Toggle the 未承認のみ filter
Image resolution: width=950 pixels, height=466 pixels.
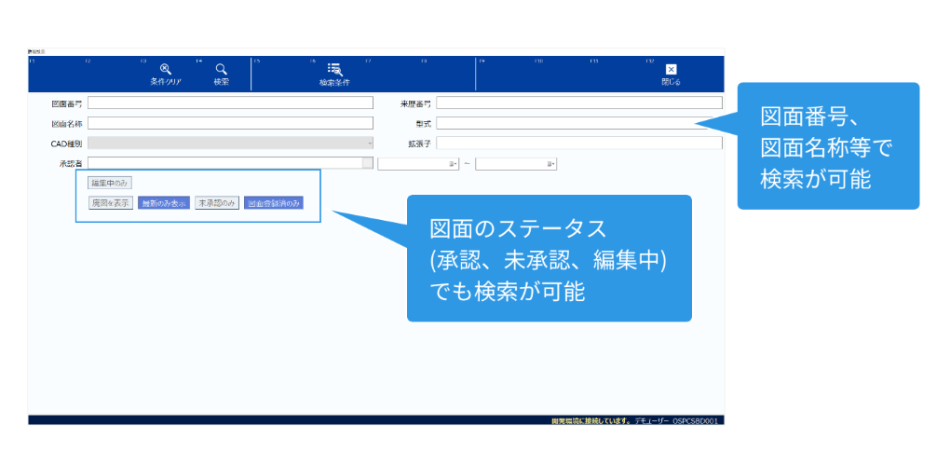click(x=217, y=202)
